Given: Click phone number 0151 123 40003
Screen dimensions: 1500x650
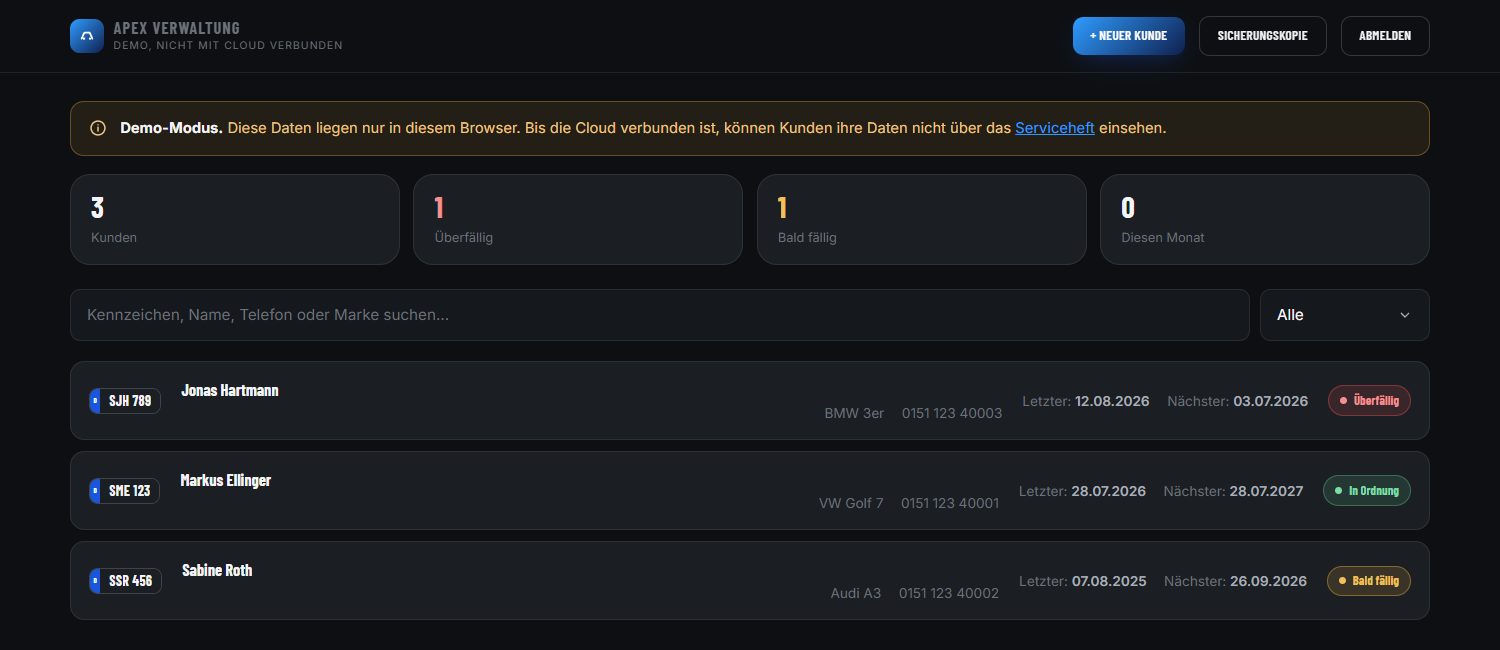Looking at the screenshot, I should click(952, 413).
